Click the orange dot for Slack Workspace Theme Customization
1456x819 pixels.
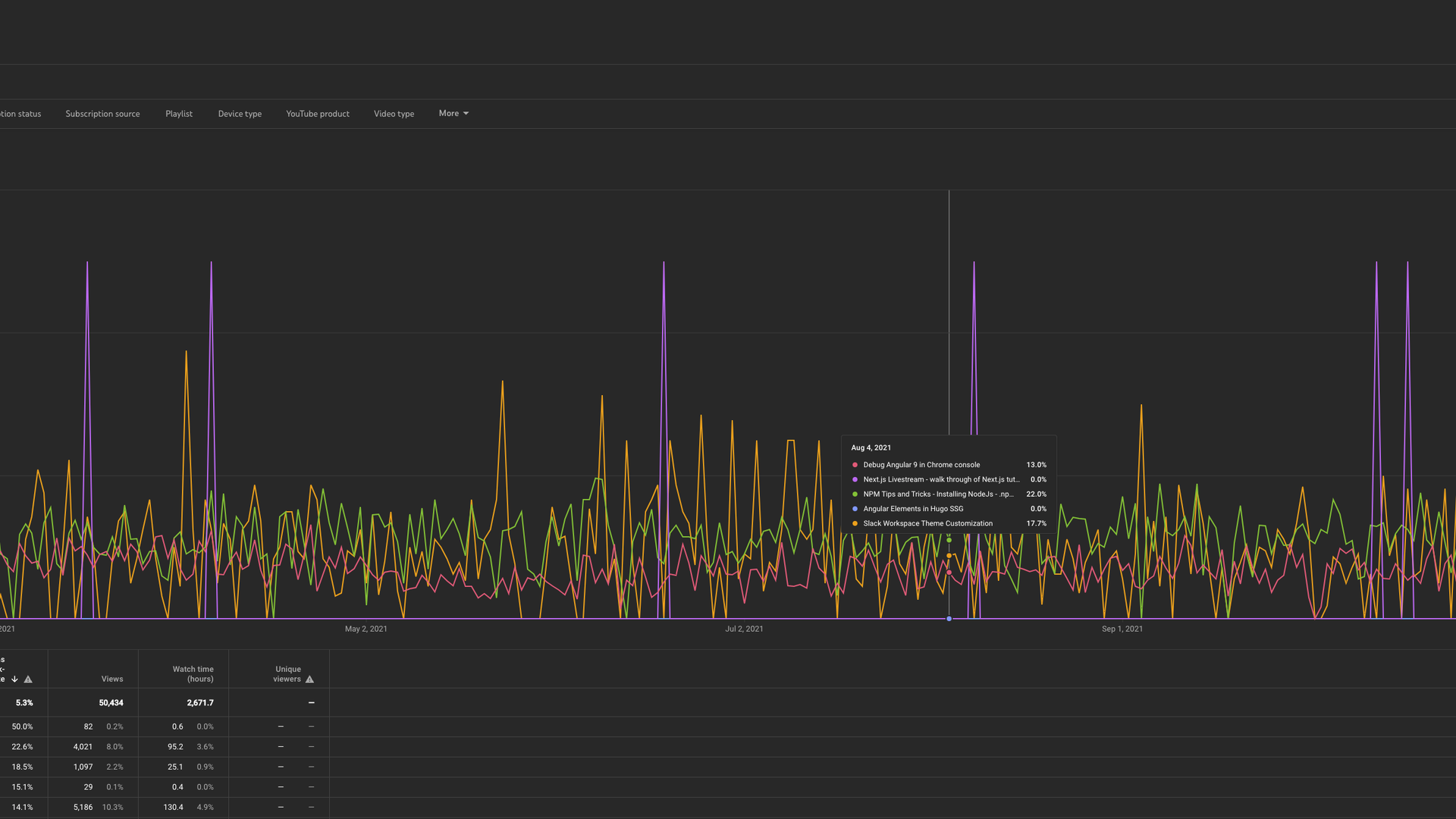point(855,523)
